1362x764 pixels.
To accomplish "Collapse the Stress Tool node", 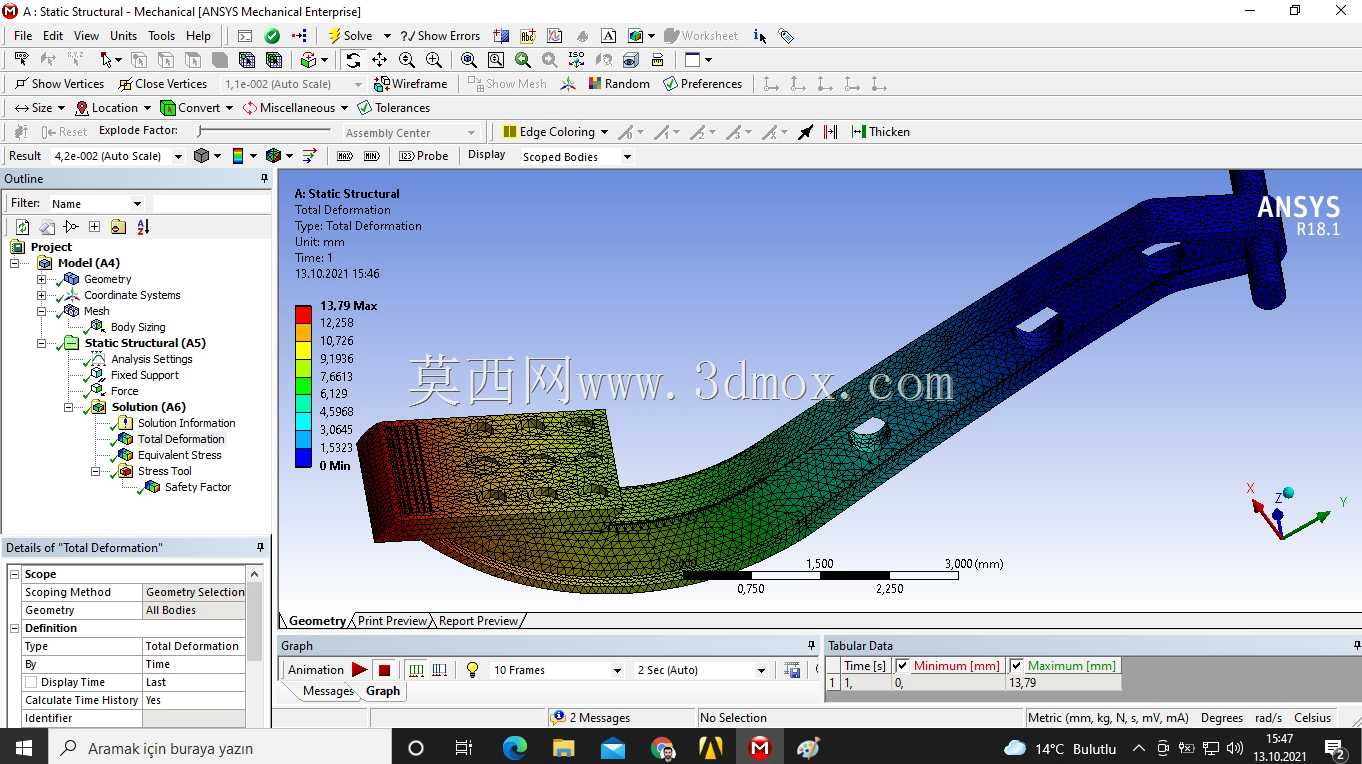I will [96, 471].
